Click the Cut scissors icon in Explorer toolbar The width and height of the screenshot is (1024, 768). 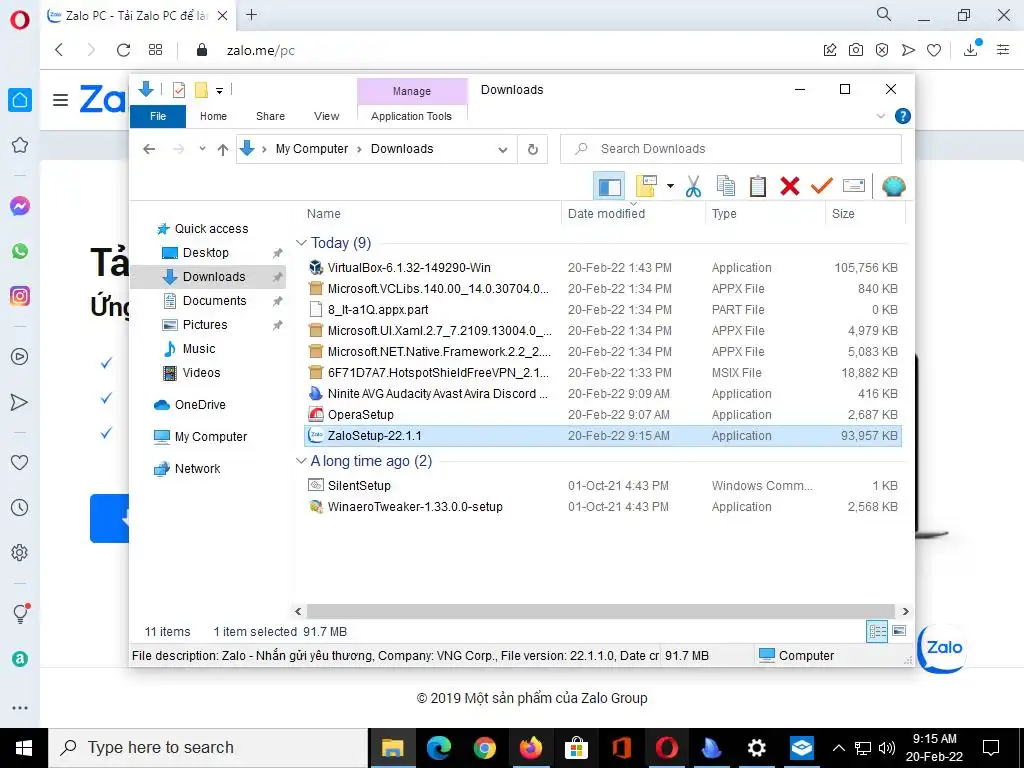[693, 187]
